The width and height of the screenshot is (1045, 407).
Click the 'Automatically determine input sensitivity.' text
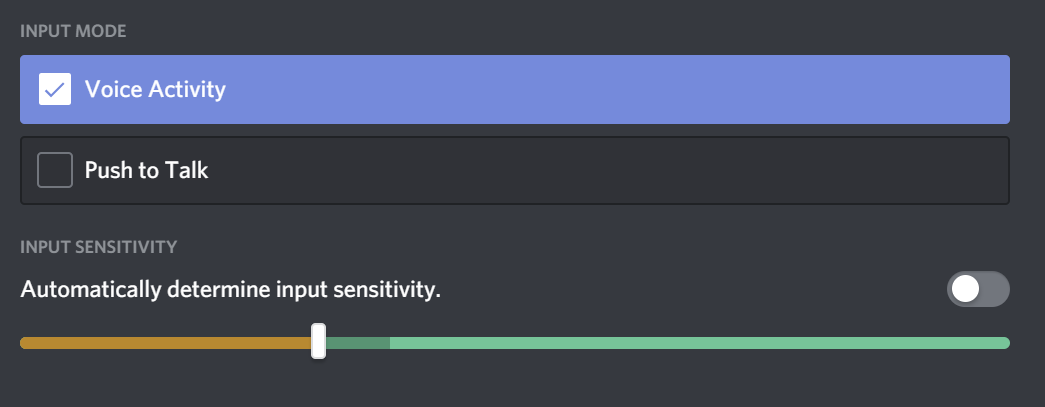click(x=231, y=290)
